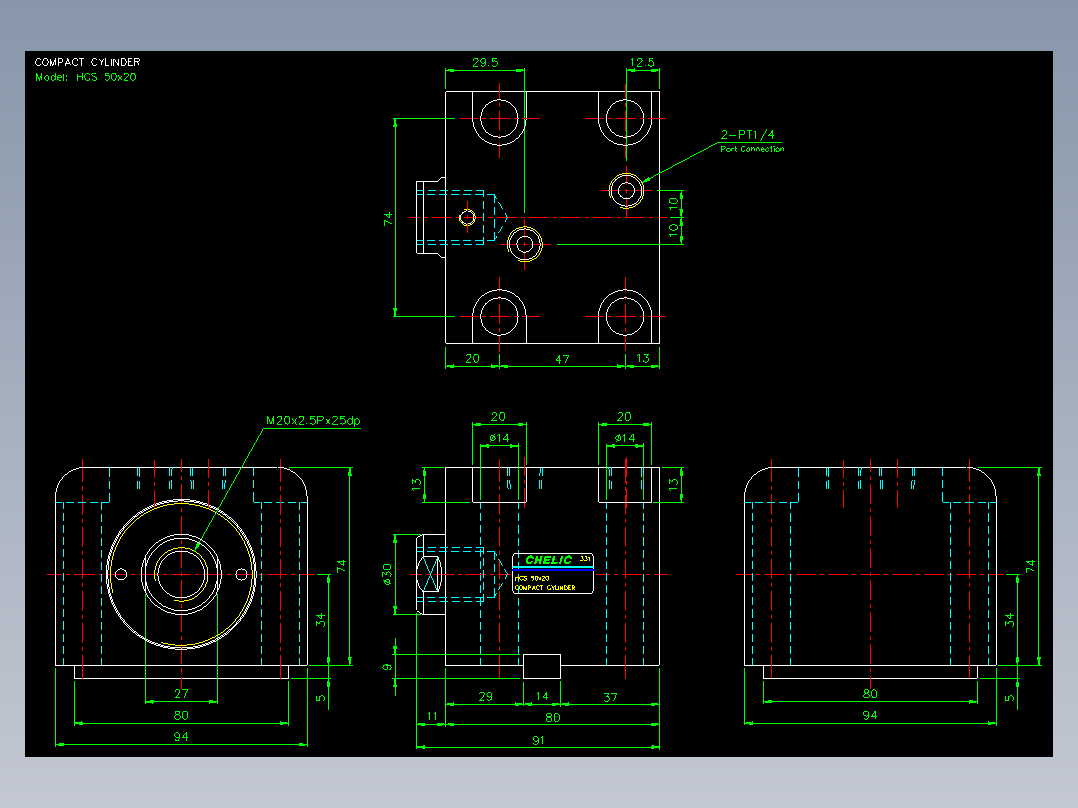Click the CHELIC logo on nameplate

pos(548,560)
